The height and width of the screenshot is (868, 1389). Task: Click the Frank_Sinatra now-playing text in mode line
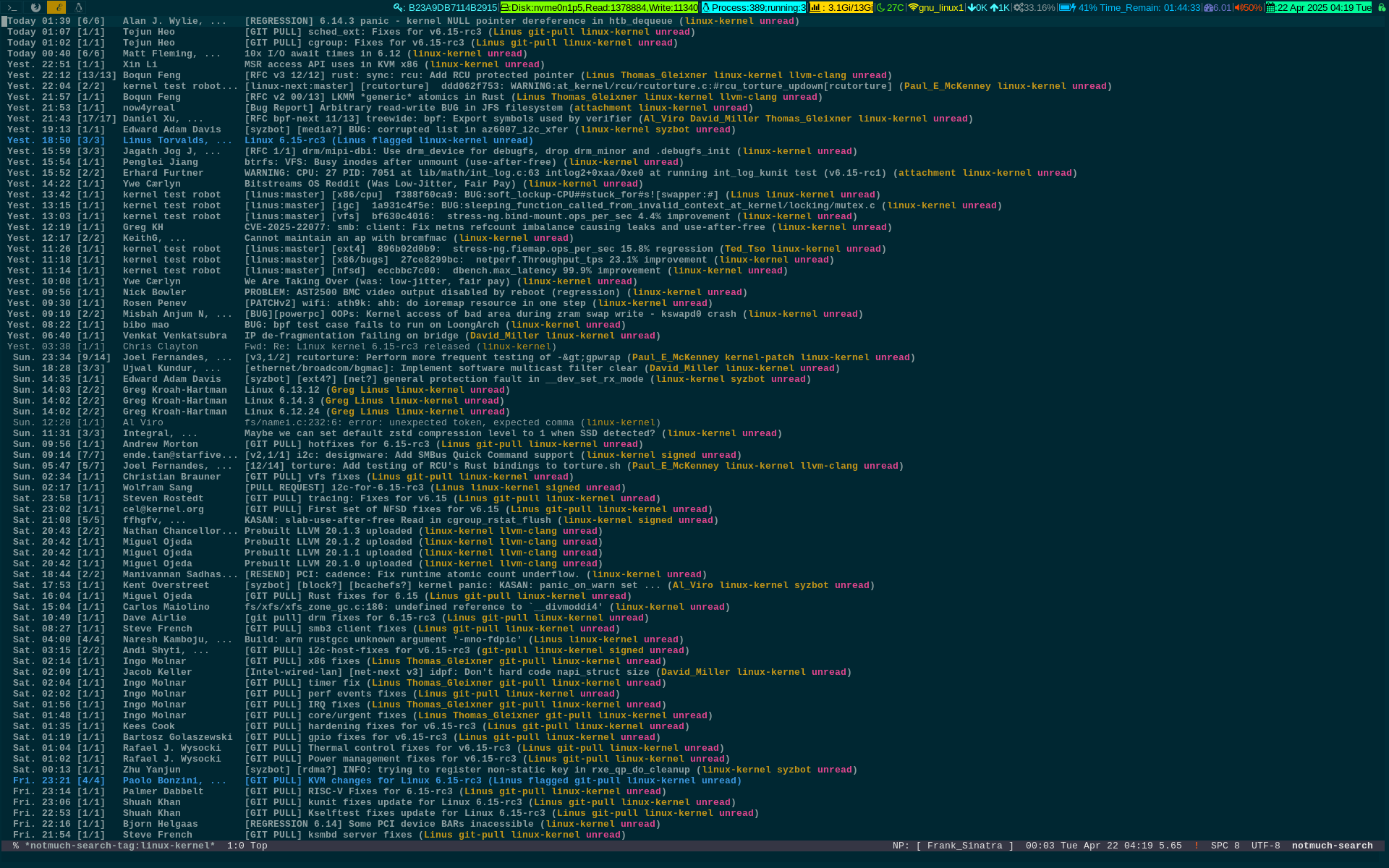point(964,846)
